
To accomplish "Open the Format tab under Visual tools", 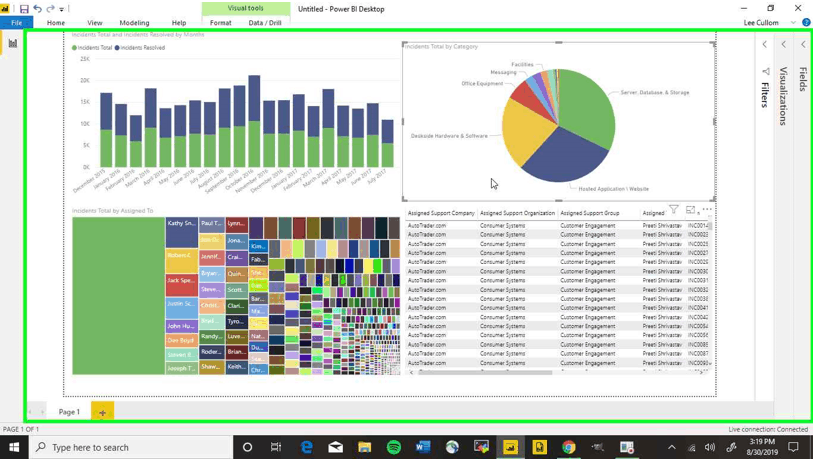I will click(x=221, y=23).
